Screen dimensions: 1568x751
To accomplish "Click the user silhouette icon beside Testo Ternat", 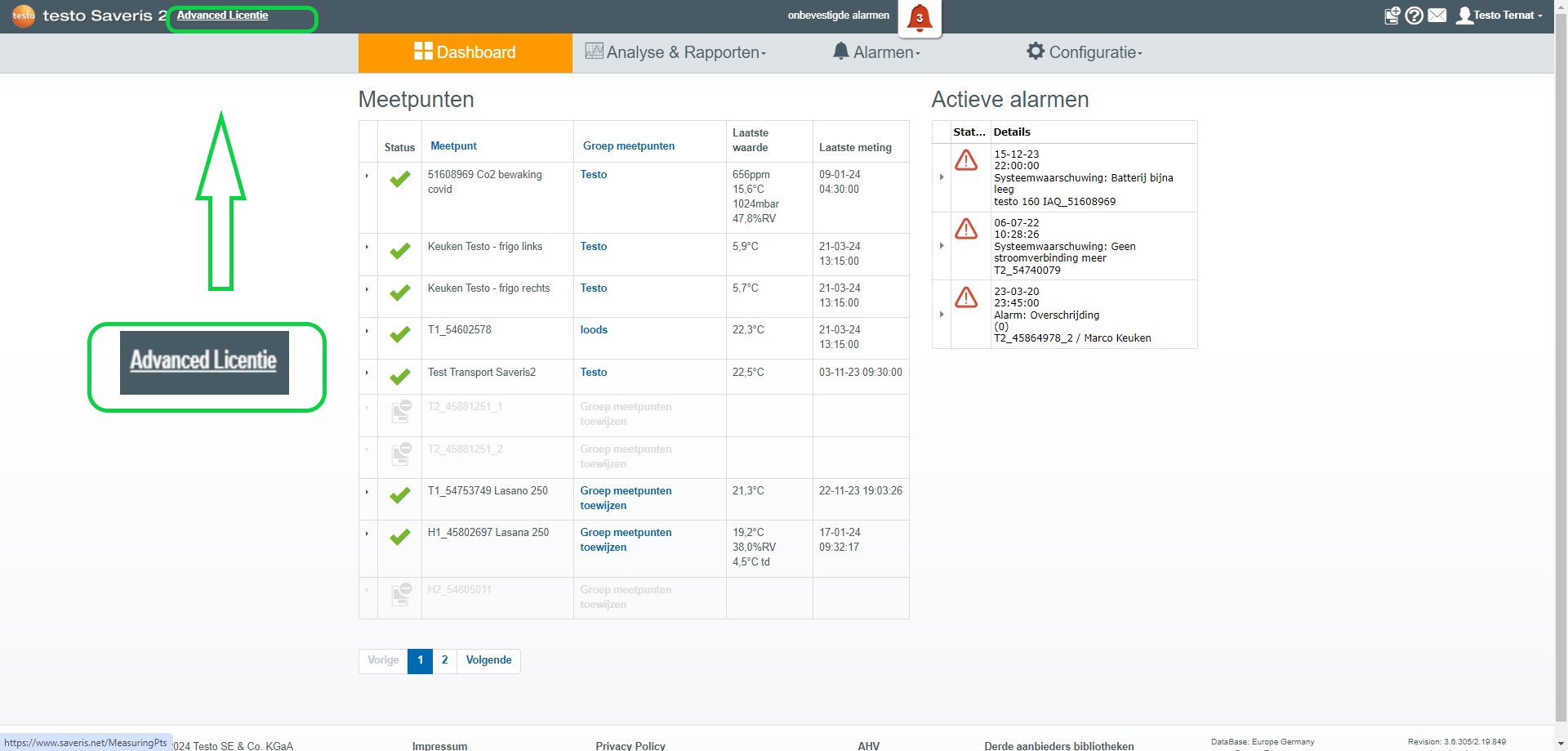I will pos(1464,16).
